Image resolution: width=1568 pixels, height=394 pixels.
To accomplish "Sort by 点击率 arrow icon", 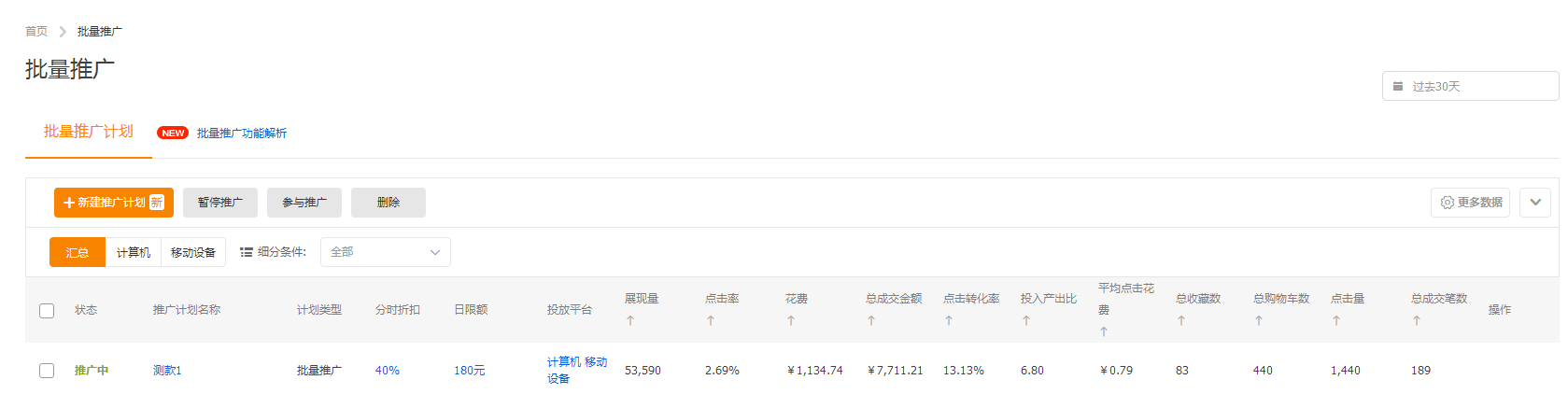I will pos(711,320).
